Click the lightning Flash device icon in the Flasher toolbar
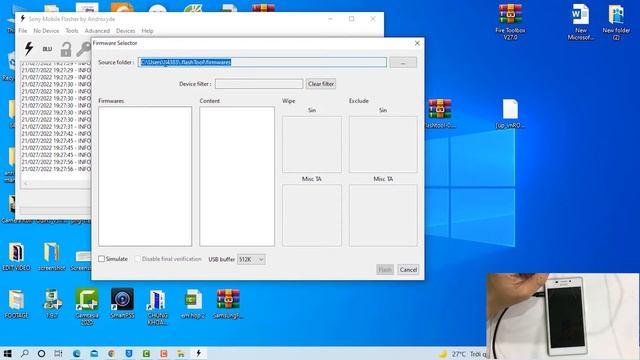 (x=29, y=49)
